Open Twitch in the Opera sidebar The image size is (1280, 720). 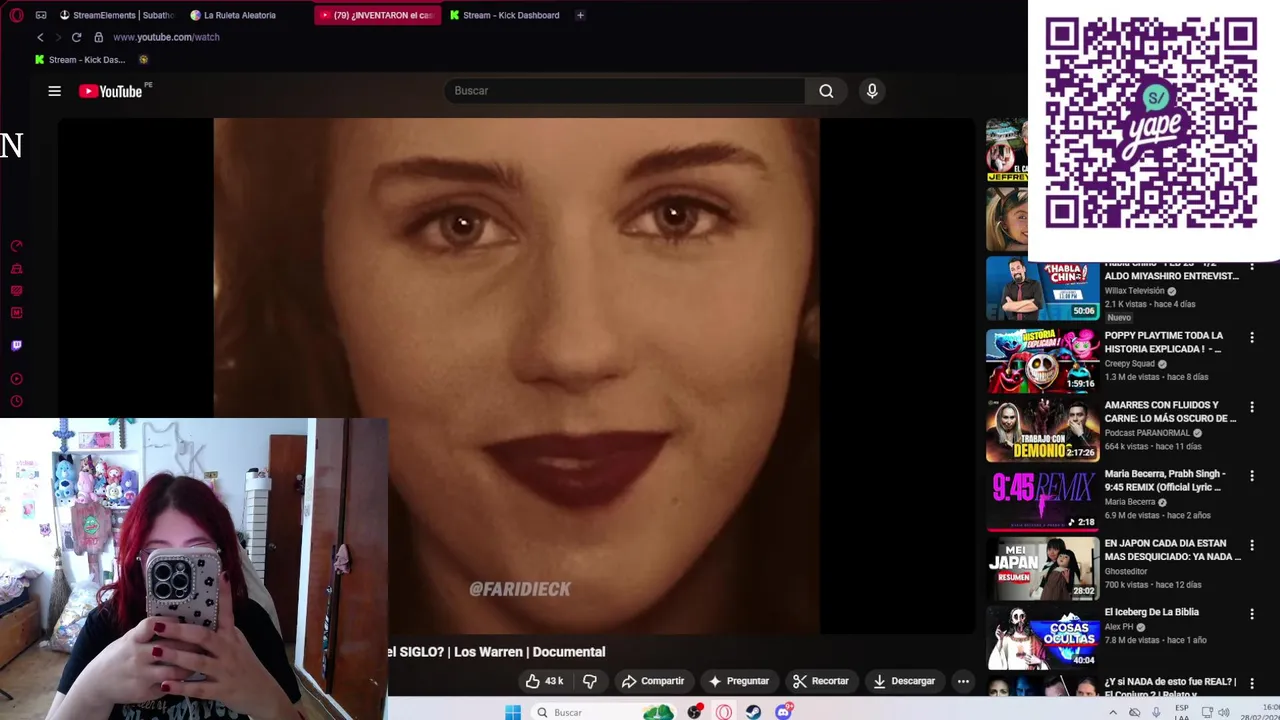[x=16, y=346]
